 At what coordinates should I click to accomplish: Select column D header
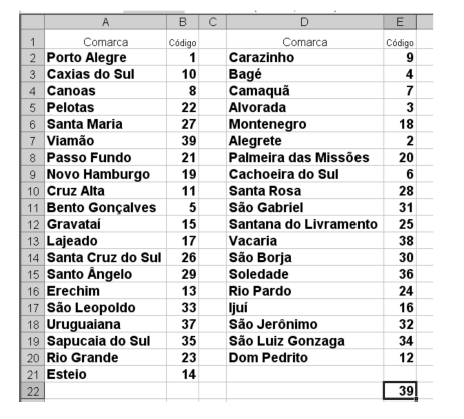305,22
